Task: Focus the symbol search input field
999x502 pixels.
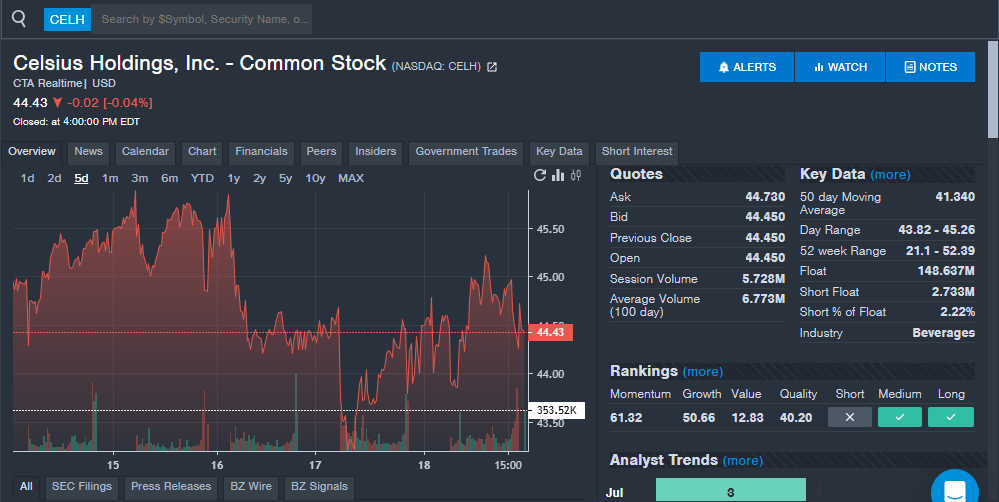Action: click(x=202, y=19)
